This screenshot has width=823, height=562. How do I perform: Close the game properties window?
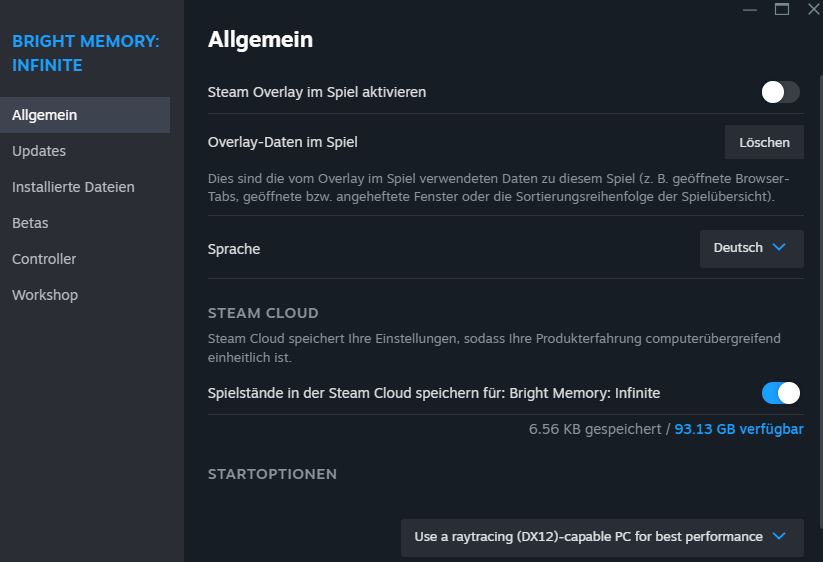tap(813, 9)
